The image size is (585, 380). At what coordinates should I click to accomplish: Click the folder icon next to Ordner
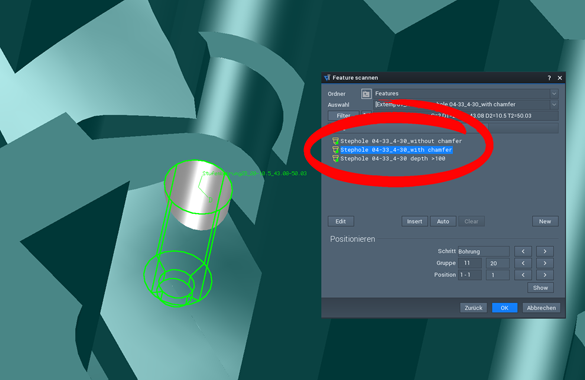(366, 94)
